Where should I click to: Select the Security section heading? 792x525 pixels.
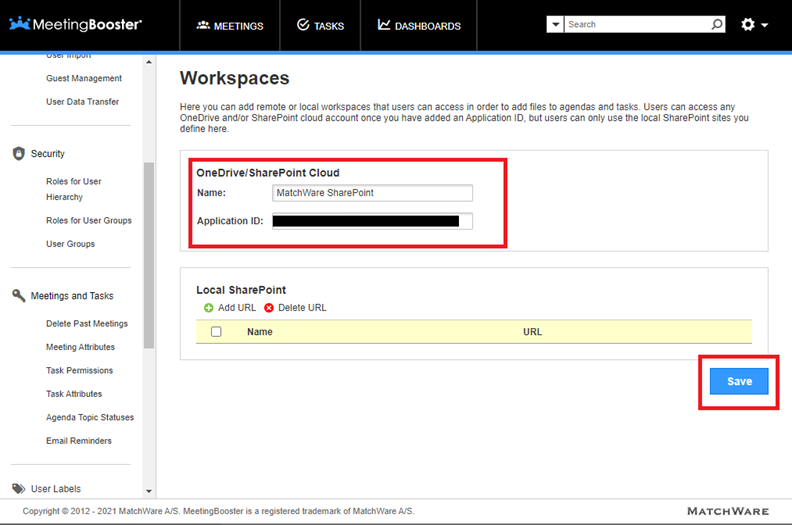point(47,154)
